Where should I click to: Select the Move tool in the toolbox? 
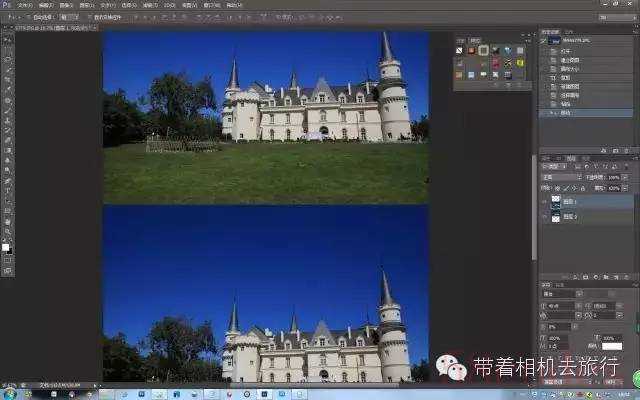point(7,40)
